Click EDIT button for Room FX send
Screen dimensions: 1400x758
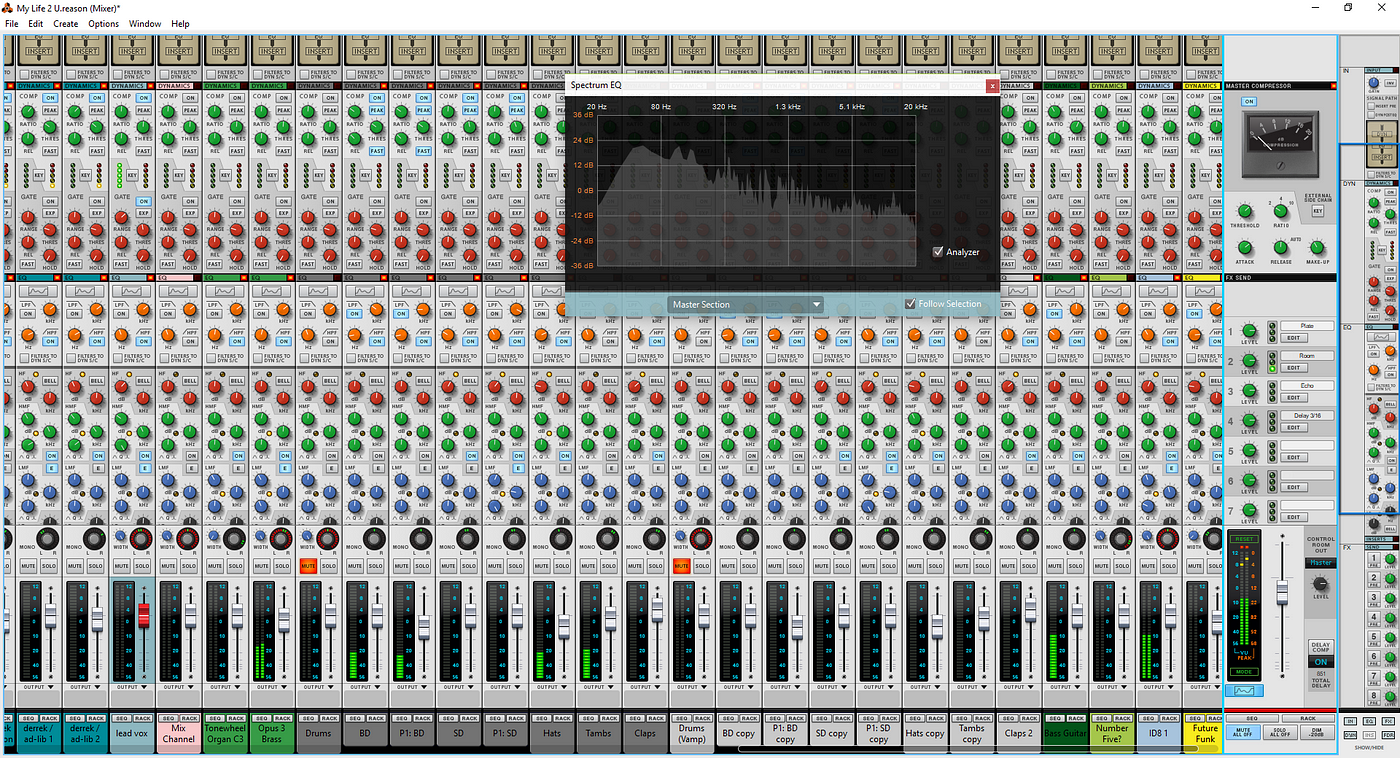[1293, 368]
